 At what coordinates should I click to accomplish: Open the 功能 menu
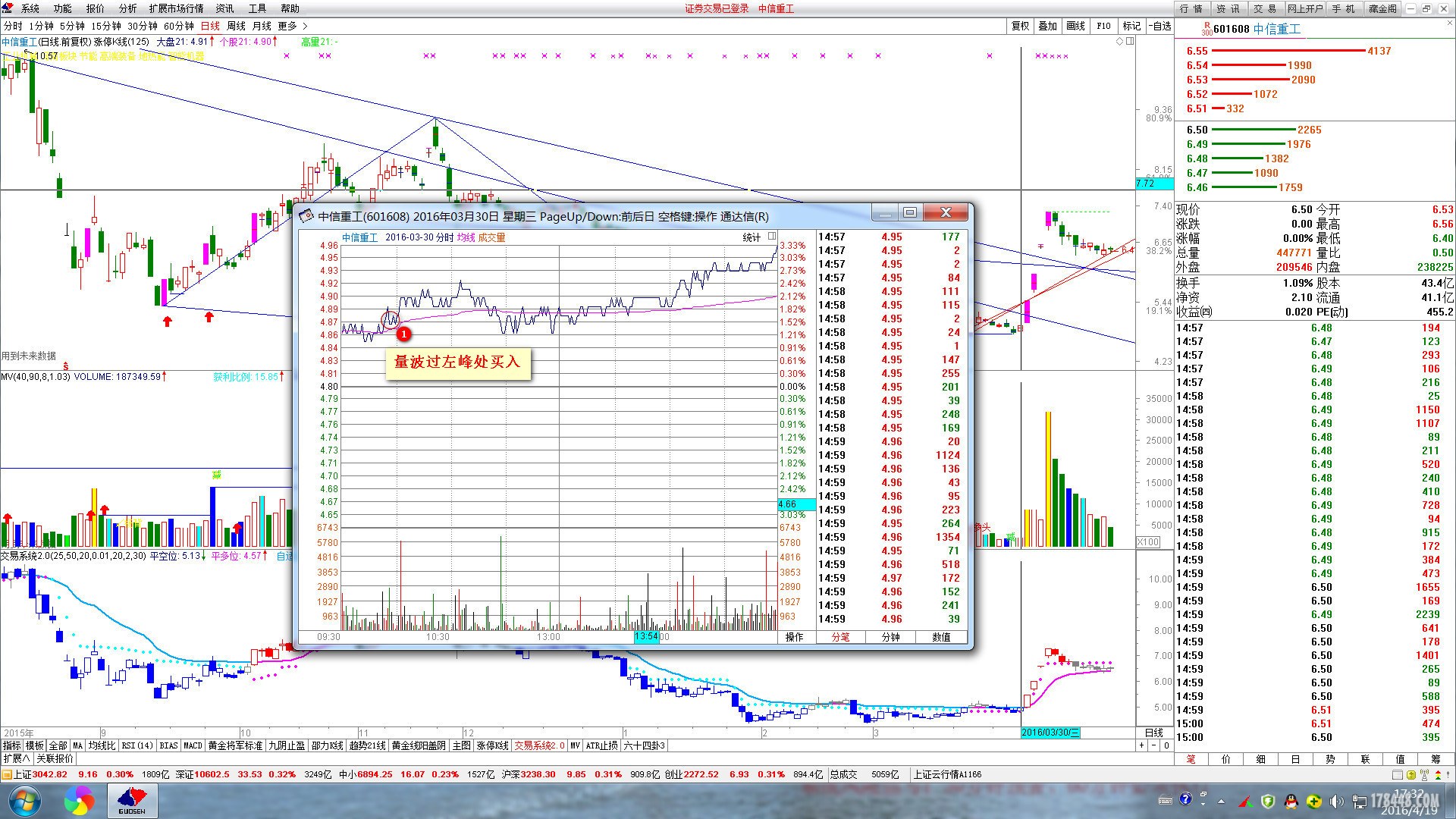click(63, 8)
